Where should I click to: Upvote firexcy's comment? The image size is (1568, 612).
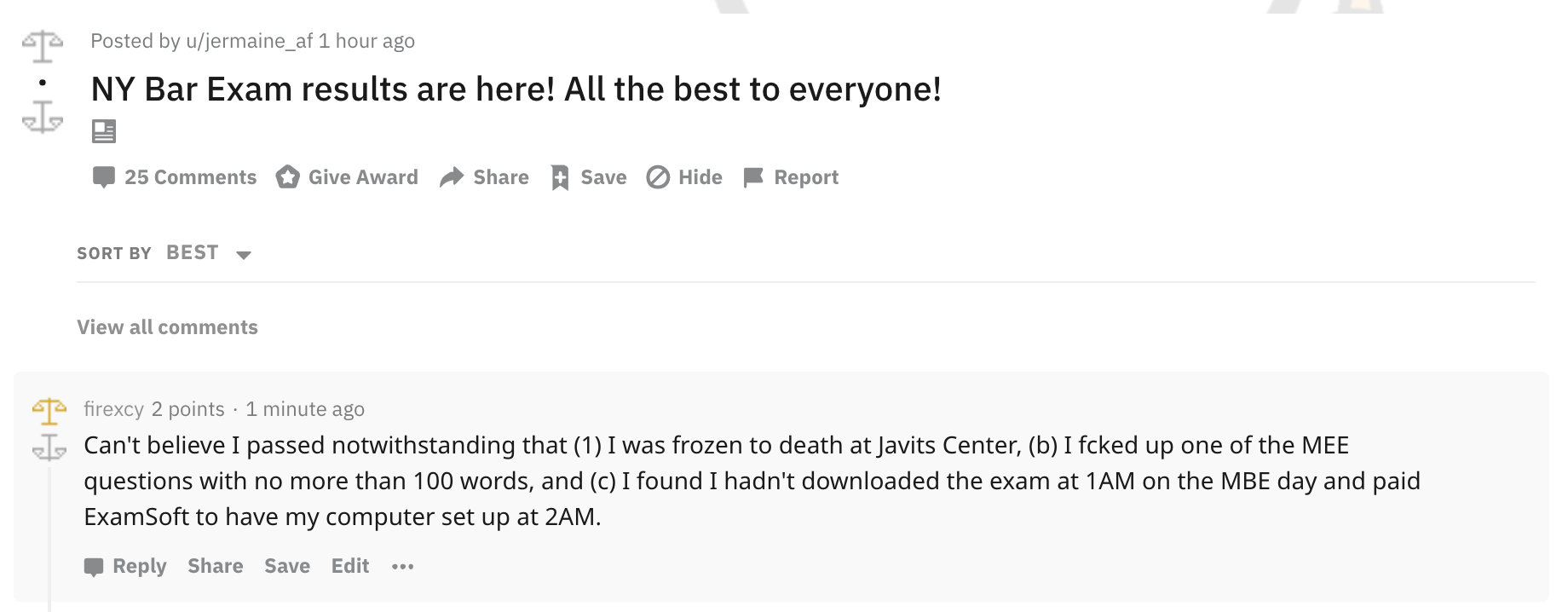click(49, 412)
